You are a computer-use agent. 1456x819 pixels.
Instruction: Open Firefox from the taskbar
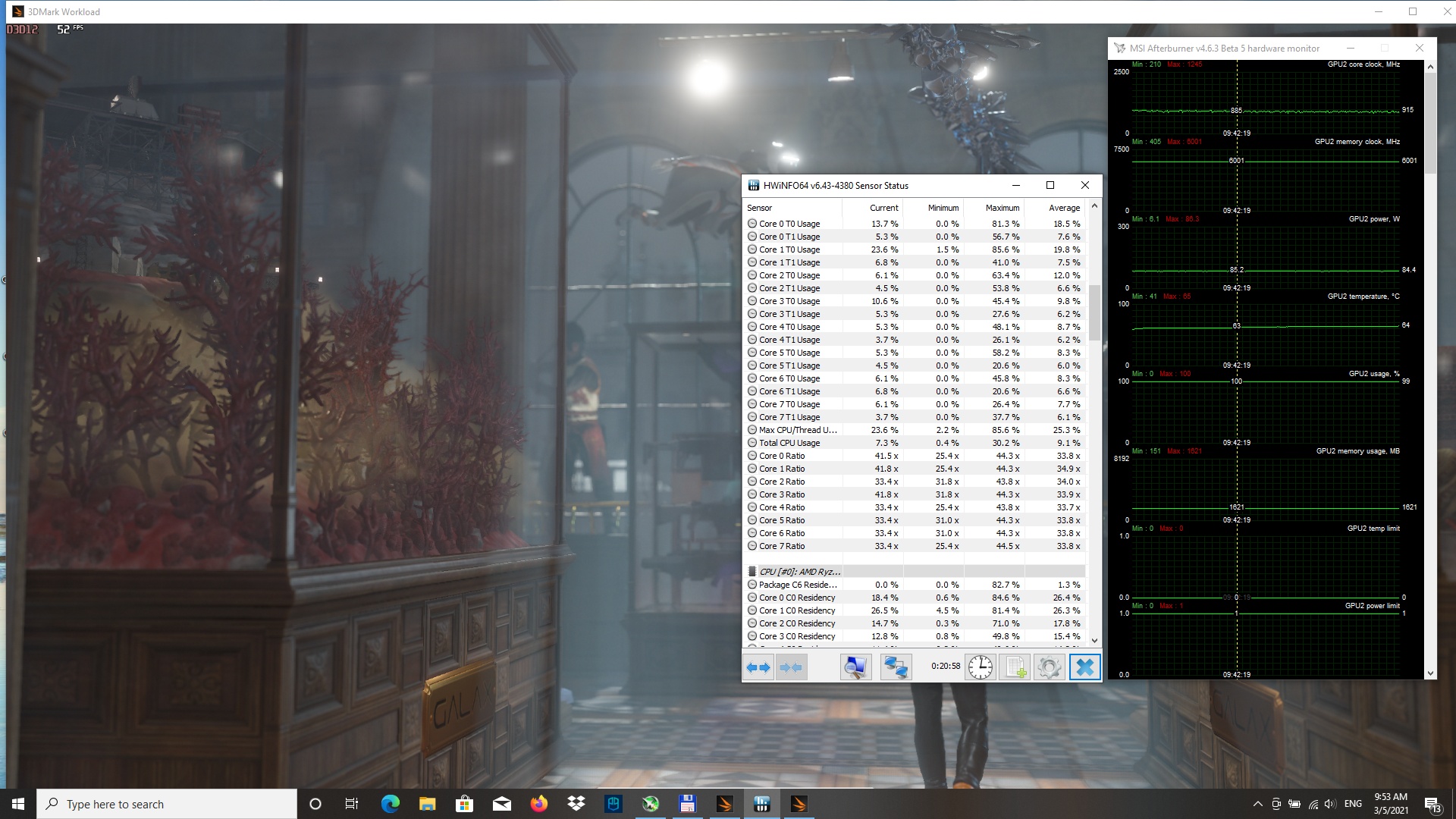539,804
